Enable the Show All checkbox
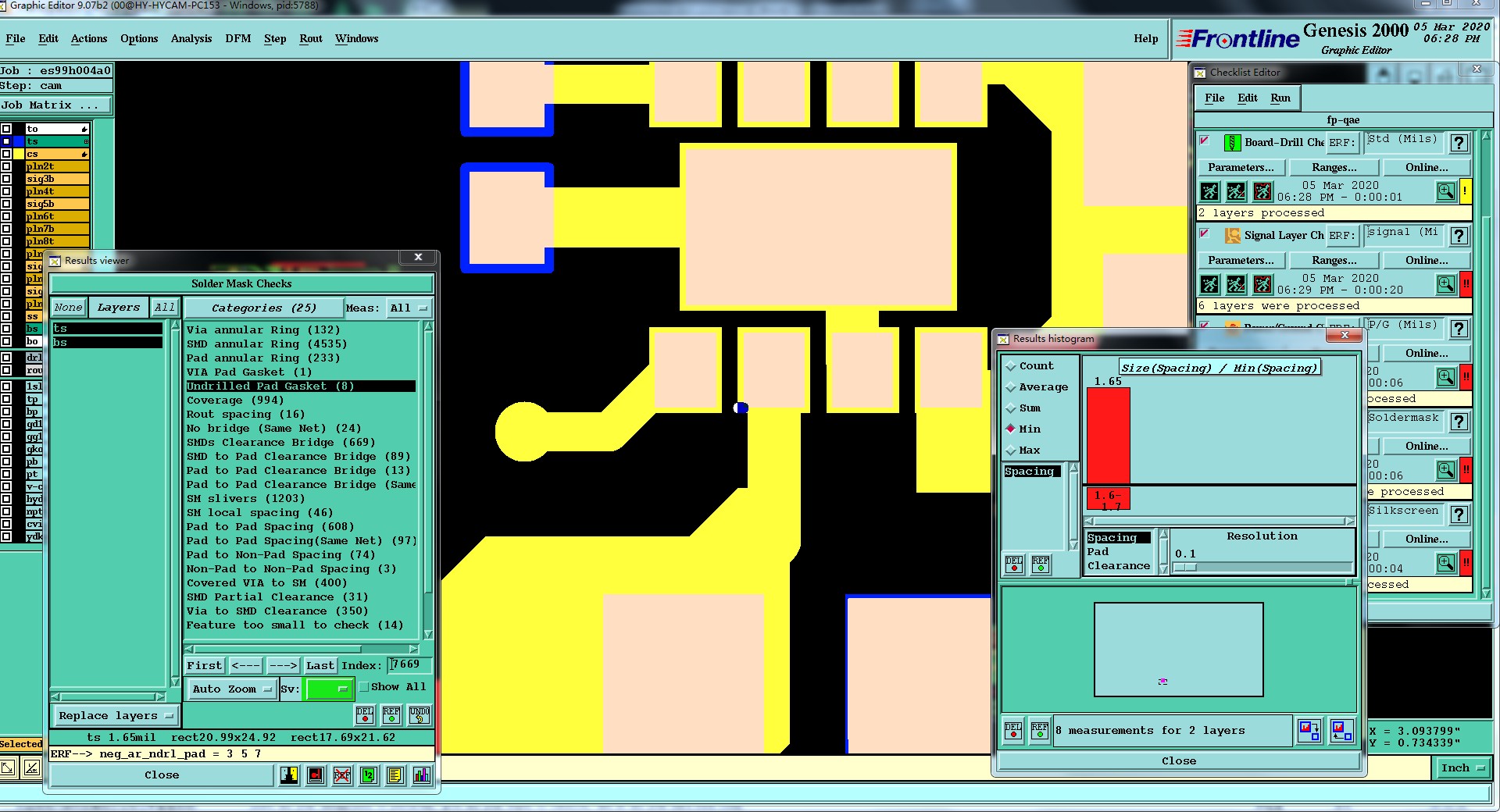The height and width of the screenshot is (812, 1500). pyautogui.click(x=364, y=687)
